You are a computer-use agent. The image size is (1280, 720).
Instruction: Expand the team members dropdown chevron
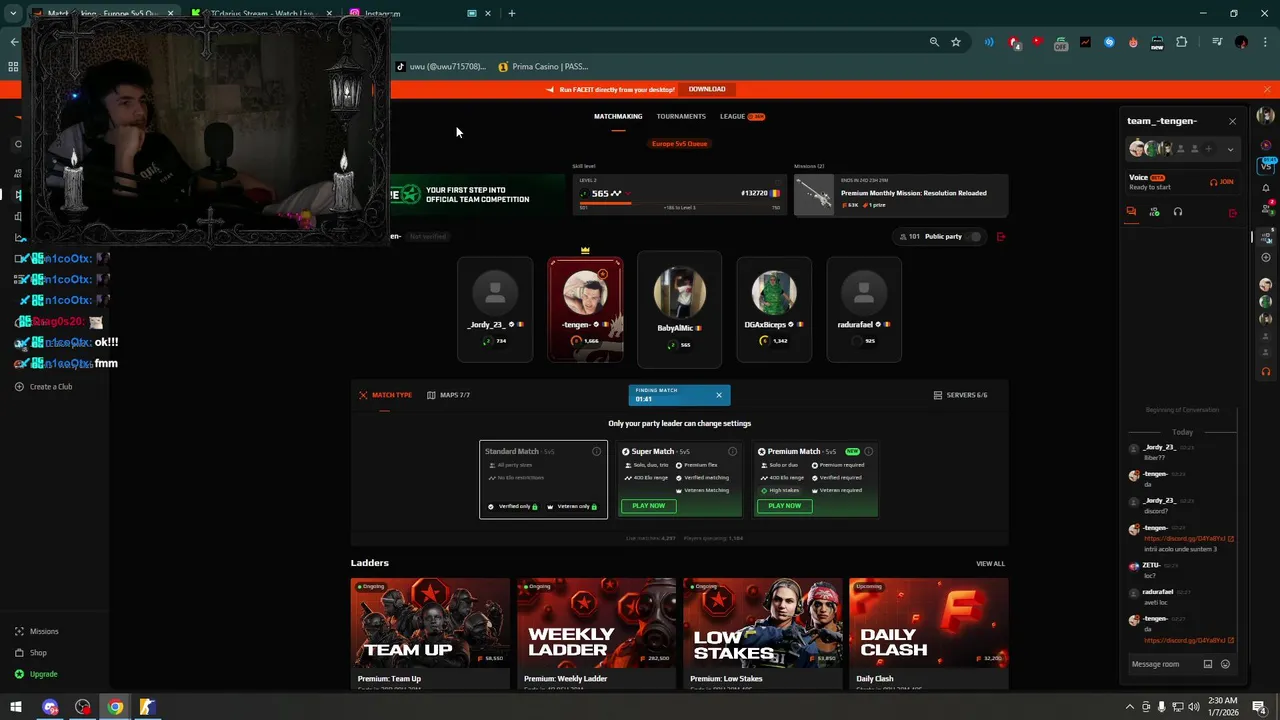tap(1230, 149)
